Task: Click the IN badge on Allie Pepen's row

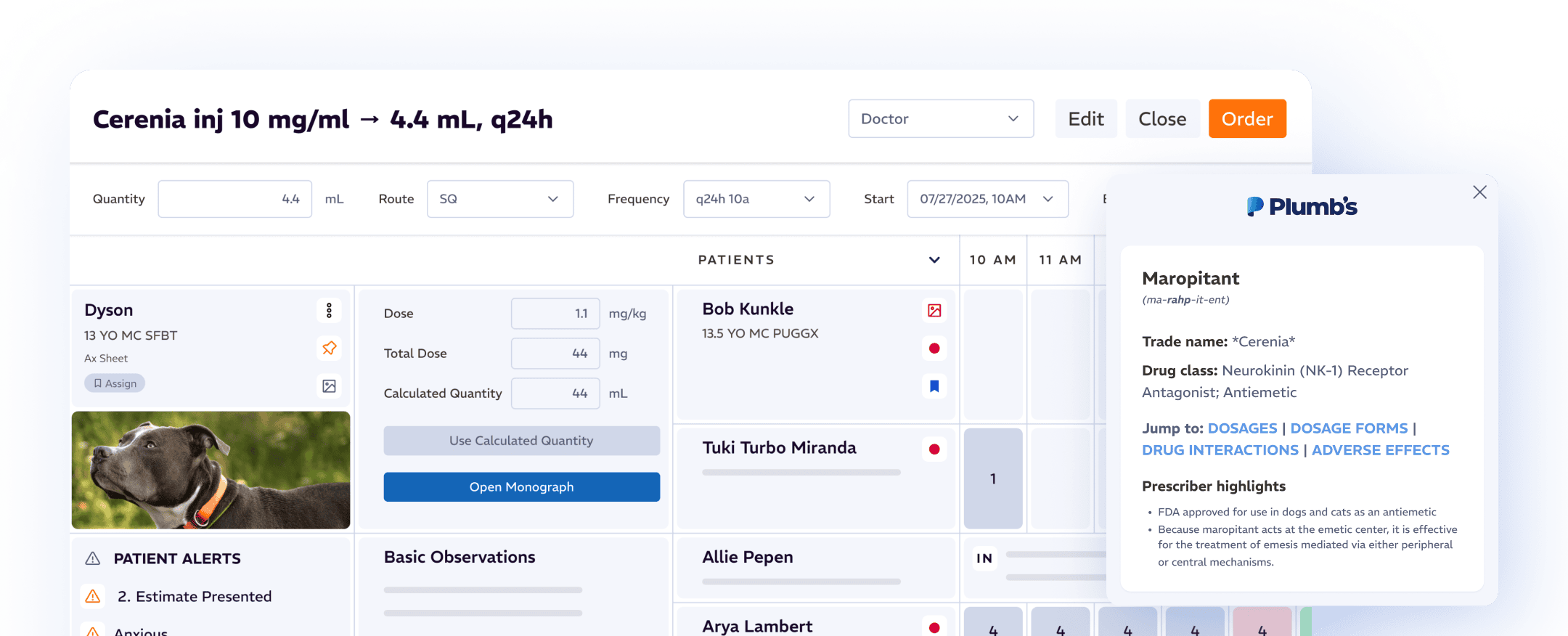Action: (x=984, y=558)
